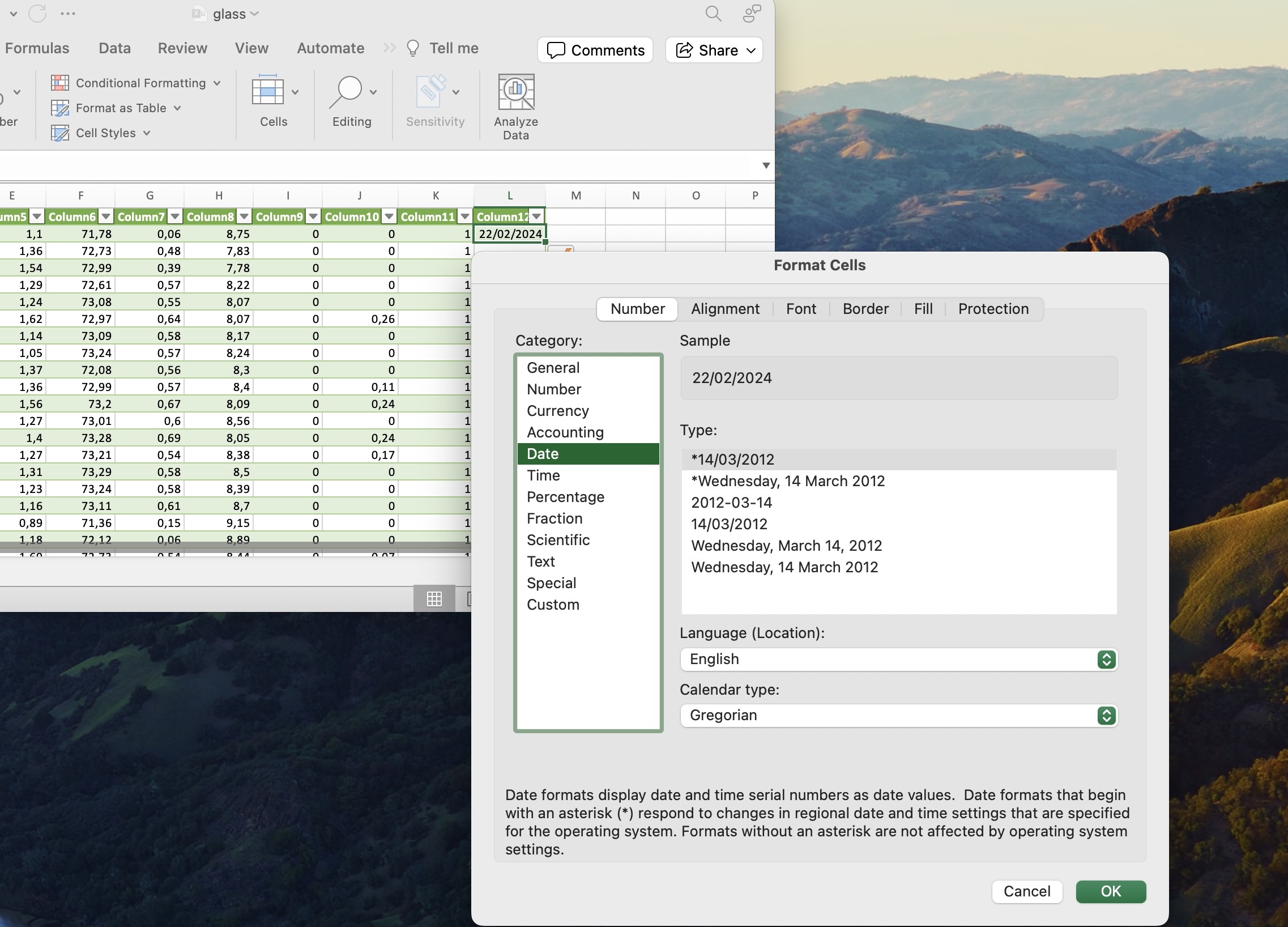Click the Tell me lightbulb icon
This screenshot has height=927, width=1288.
tap(413, 48)
